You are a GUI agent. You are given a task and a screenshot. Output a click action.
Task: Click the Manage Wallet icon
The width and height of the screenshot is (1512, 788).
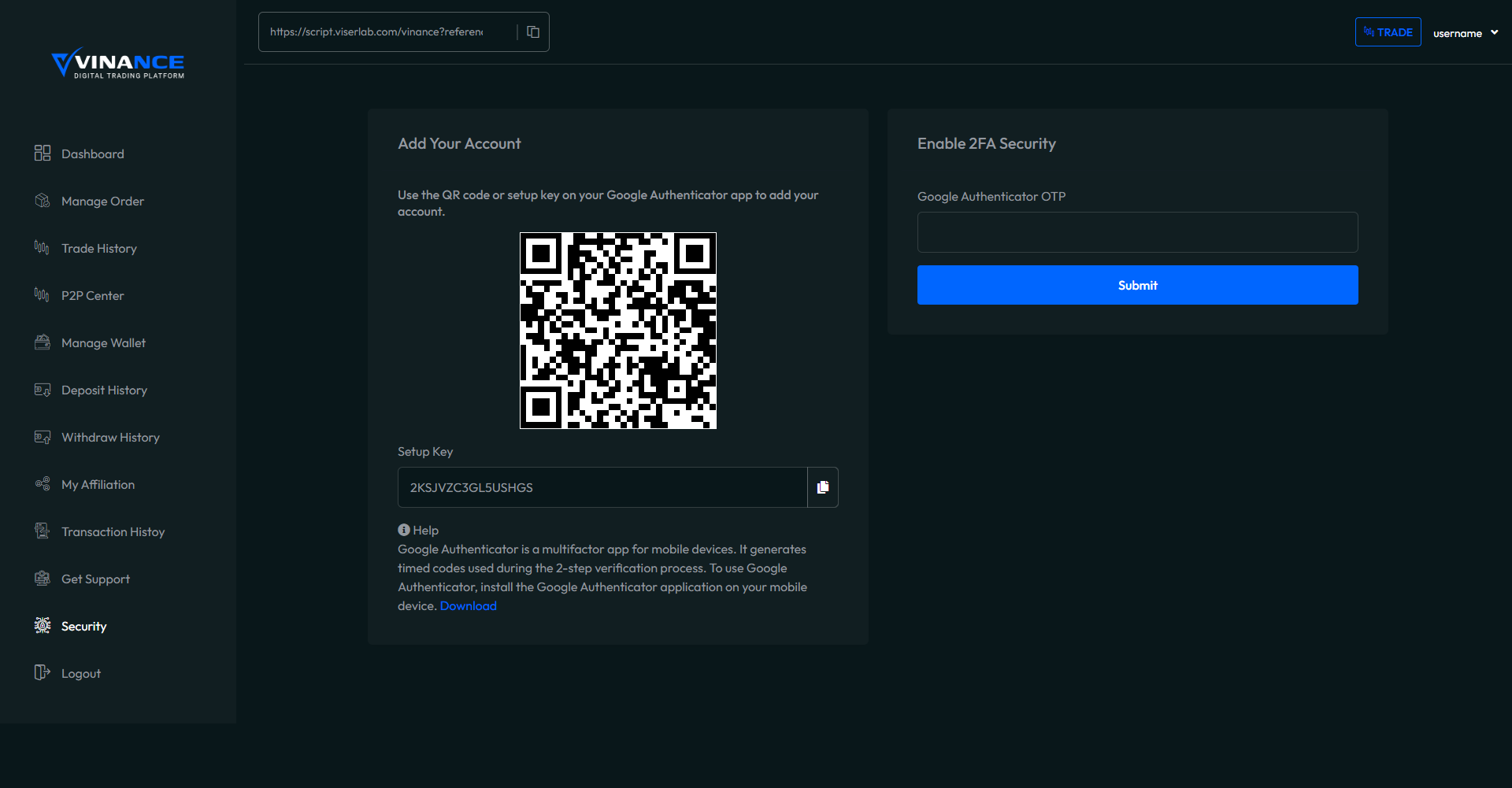point(43,342)
